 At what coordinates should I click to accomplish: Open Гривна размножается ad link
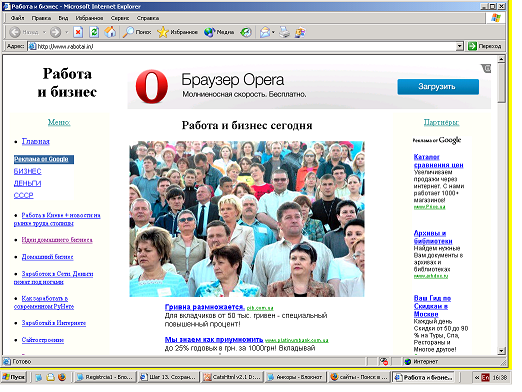tap(205, 307)
